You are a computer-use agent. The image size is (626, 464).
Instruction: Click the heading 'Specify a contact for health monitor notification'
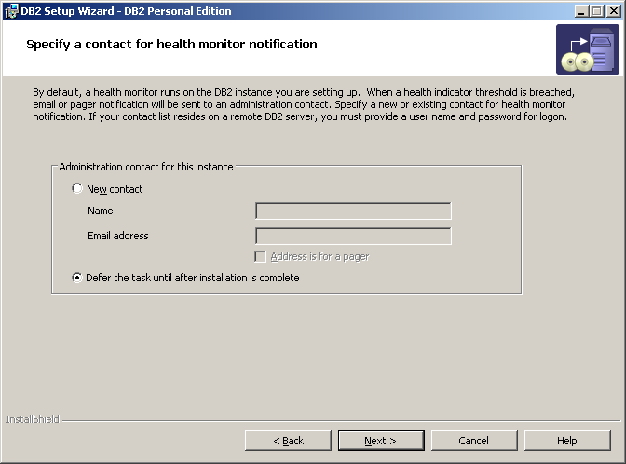coord(172,44)
